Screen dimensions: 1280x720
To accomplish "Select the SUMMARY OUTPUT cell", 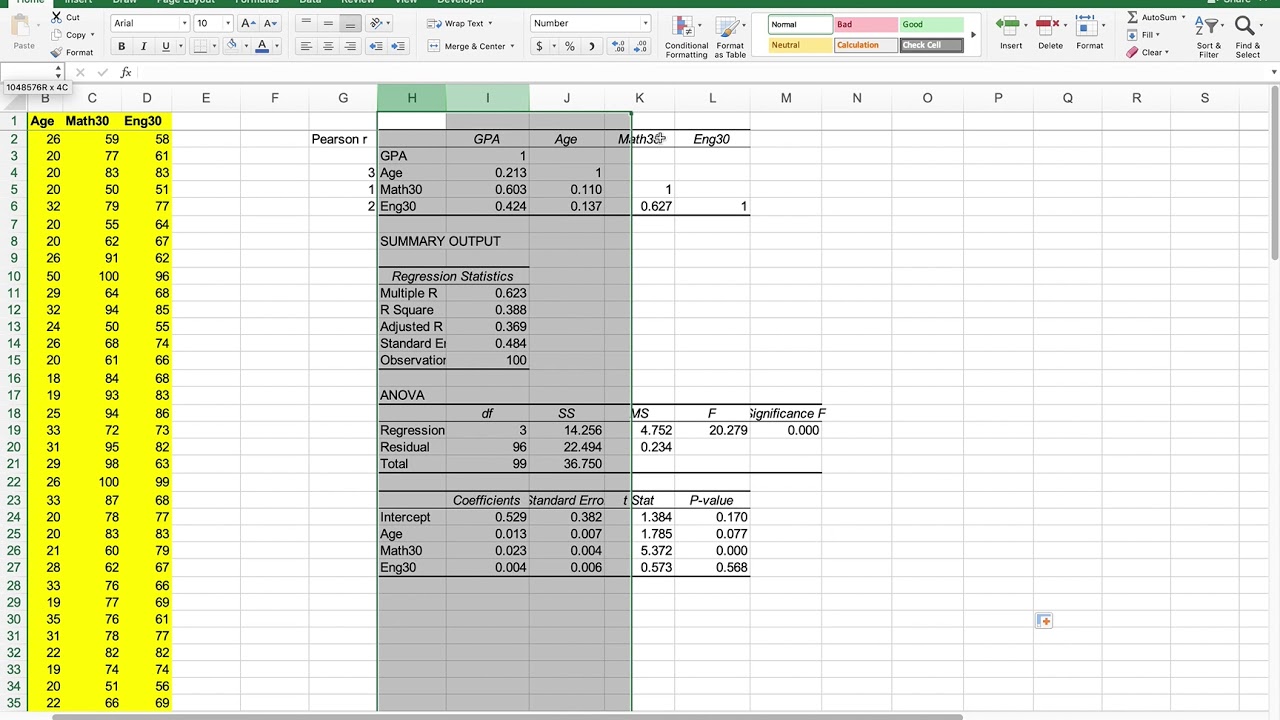I will pos(440,241).
